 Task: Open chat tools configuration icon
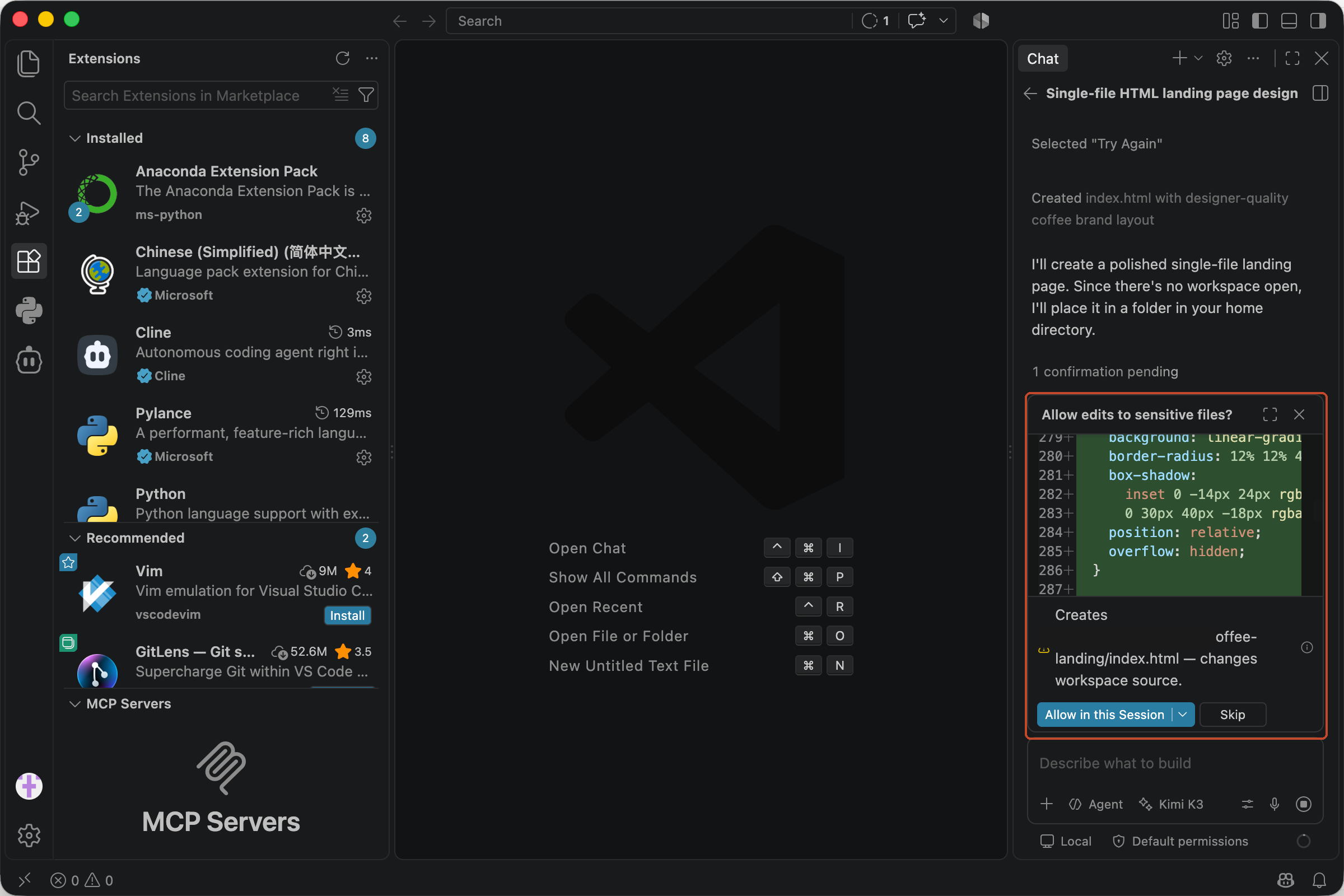pos(1248,804)
